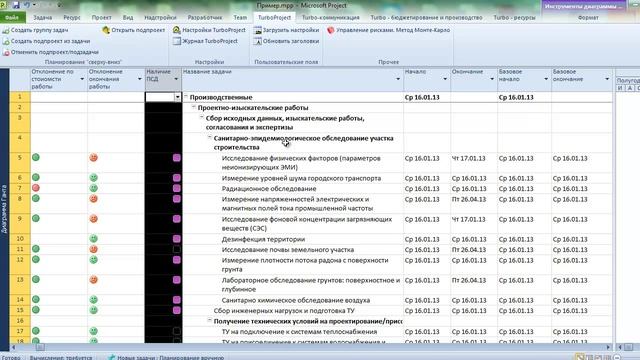Viewport: 640px width, 360px height.
Task: Toggle ПСД checkbox for Радиационное обследование
Action: click(177, 188)
